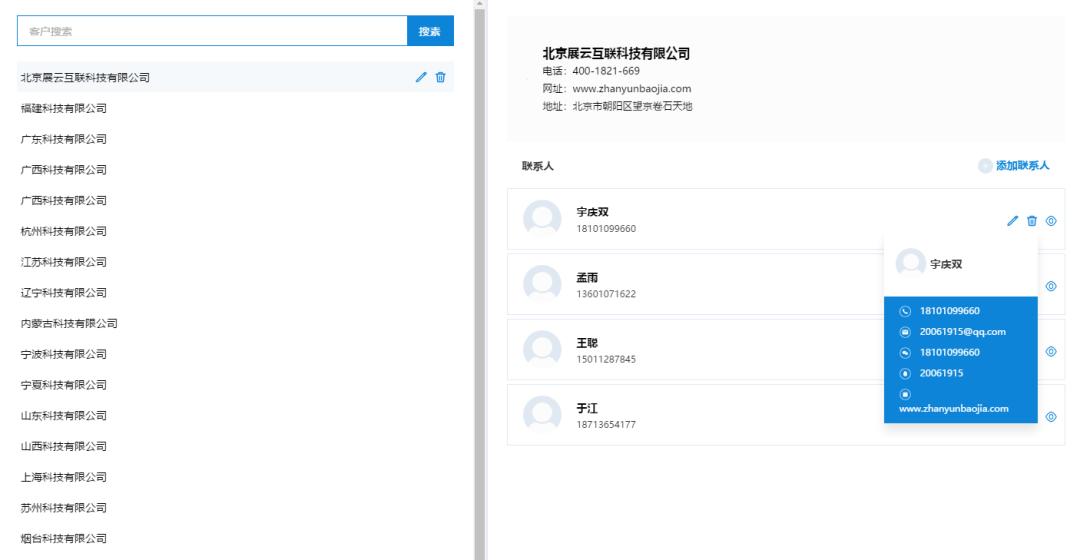Viewport: 1080px width, 560px height.
Task: Click the avatar in the 宇庆双 popup card
Action: pos(911,263)
